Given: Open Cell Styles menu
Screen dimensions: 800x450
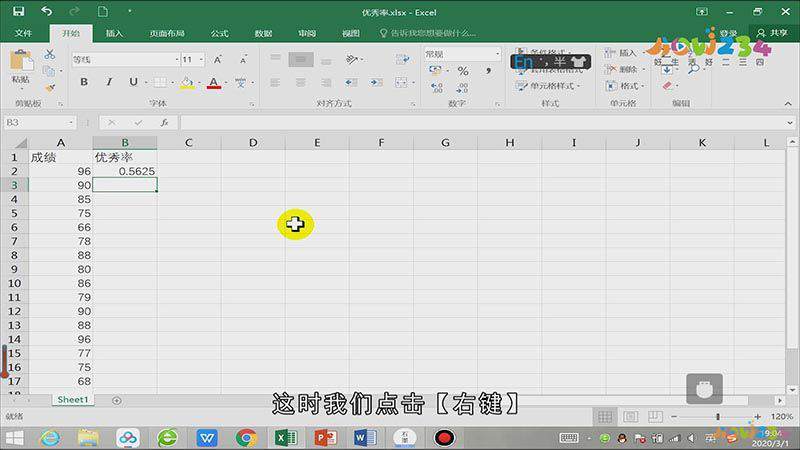Looking at the screenshot, I should pos(549,86).
